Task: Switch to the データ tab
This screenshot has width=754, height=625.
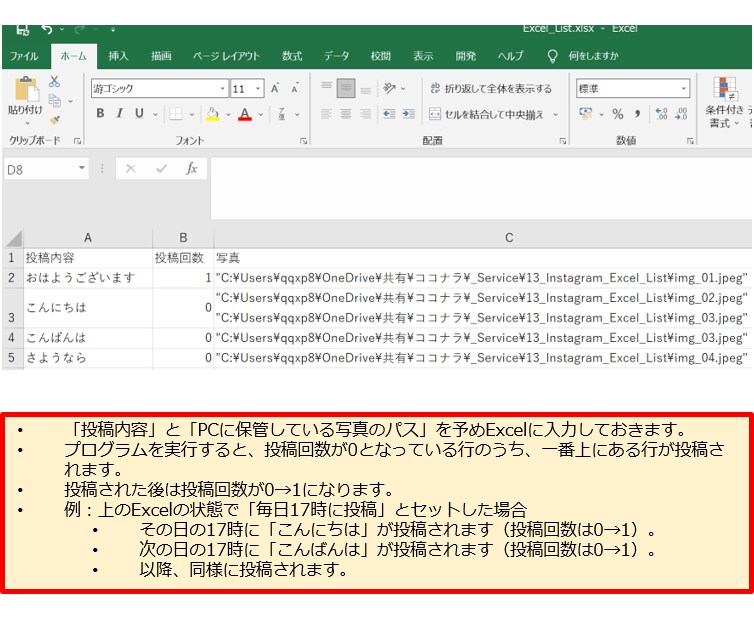Action: 336,56
